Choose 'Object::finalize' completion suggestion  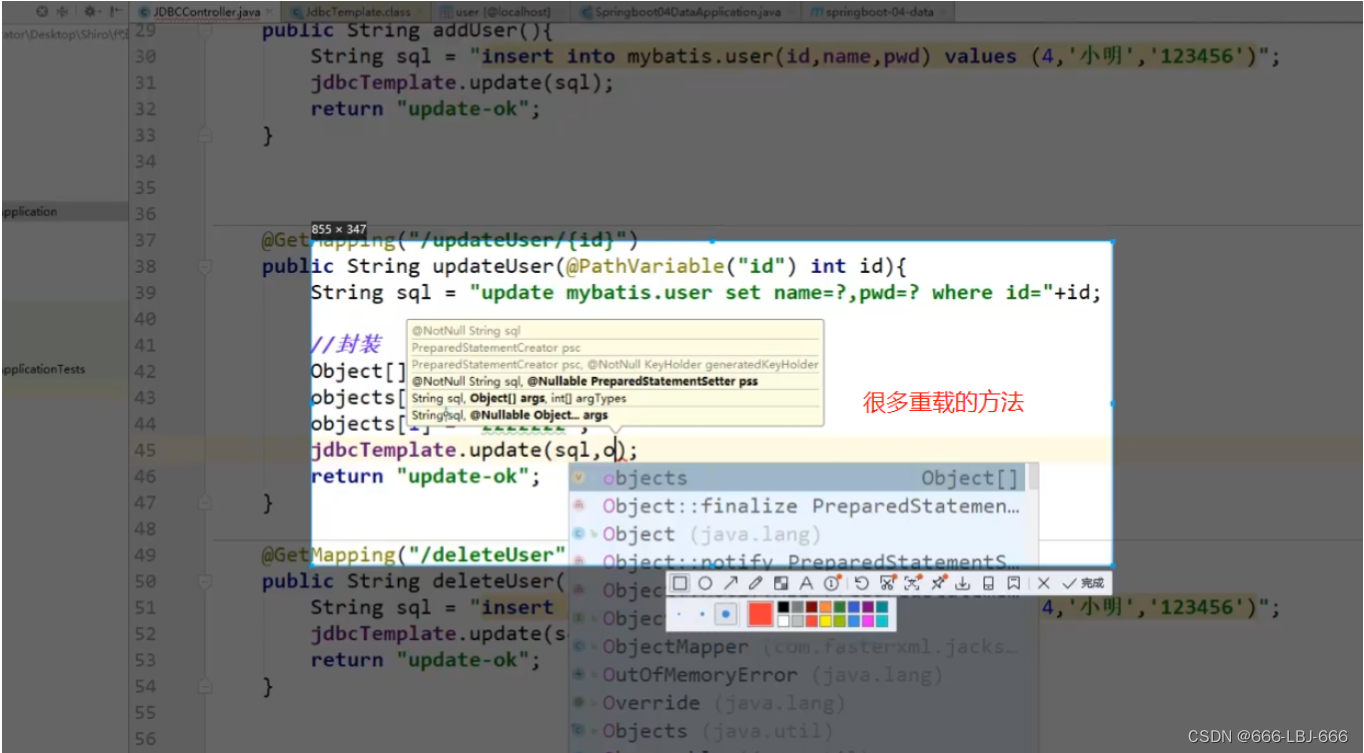pos(797,506)
